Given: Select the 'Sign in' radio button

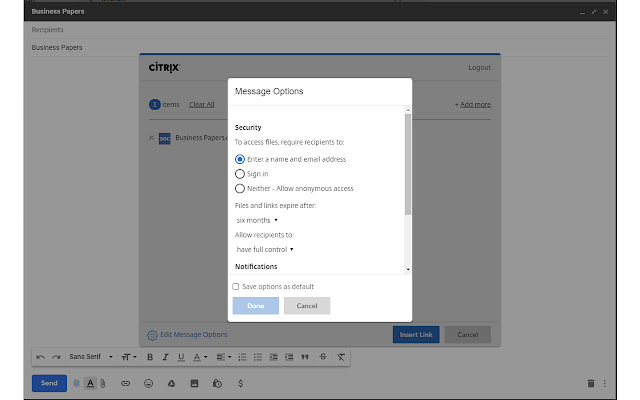Looking at the screenshot, I should coord(240,174).
